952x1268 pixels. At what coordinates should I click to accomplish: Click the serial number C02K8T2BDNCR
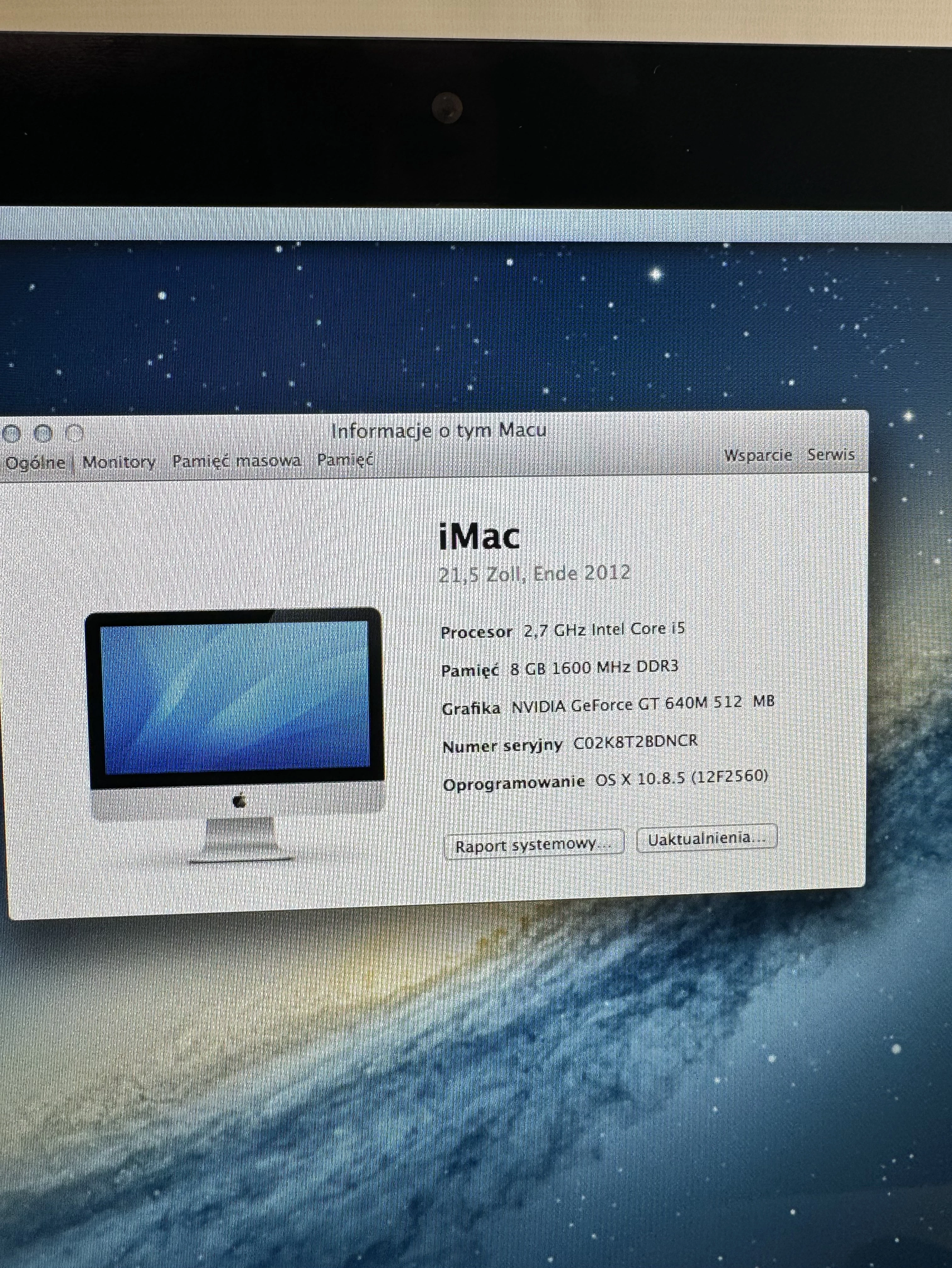pyautogui.click(x=636, y=742)
